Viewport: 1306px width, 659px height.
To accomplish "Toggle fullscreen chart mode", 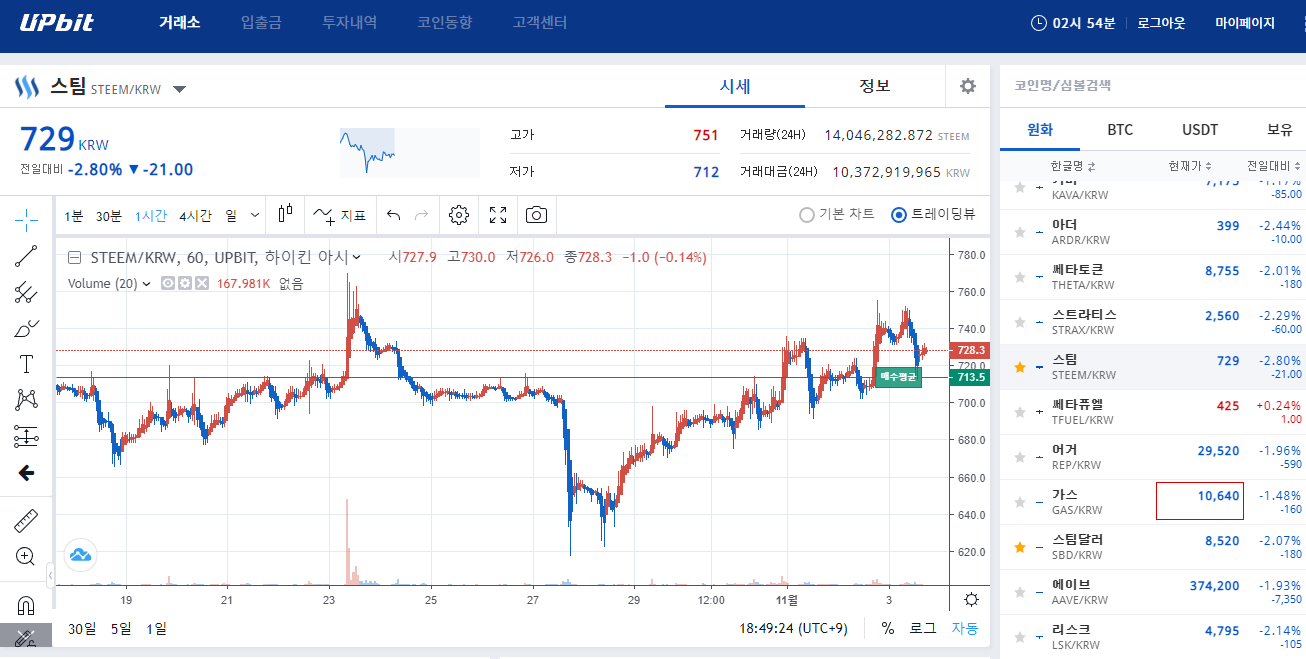I will 498,215.
